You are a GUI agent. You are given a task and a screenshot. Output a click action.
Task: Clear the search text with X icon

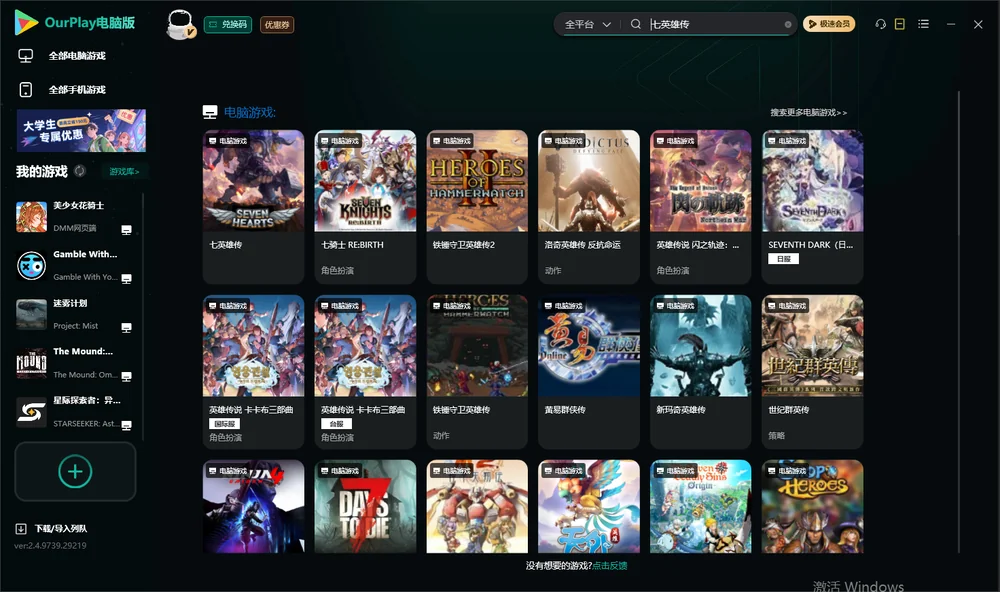click(x=788, y=24)
